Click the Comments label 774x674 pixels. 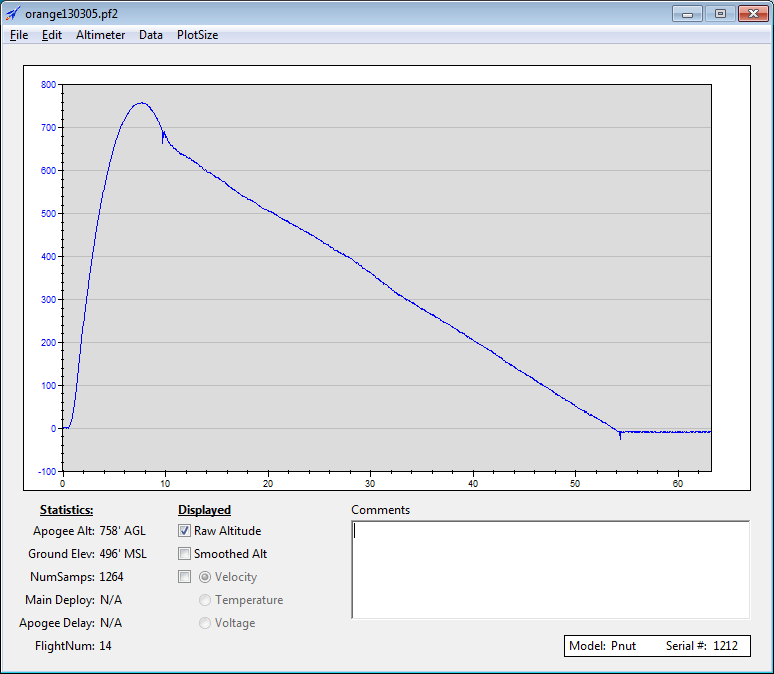[x=381, y=510]
